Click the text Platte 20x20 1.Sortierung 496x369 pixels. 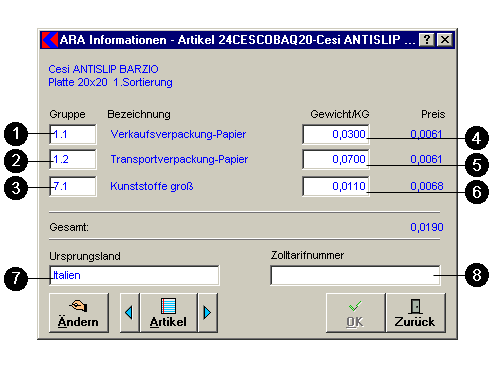[110, 82]
